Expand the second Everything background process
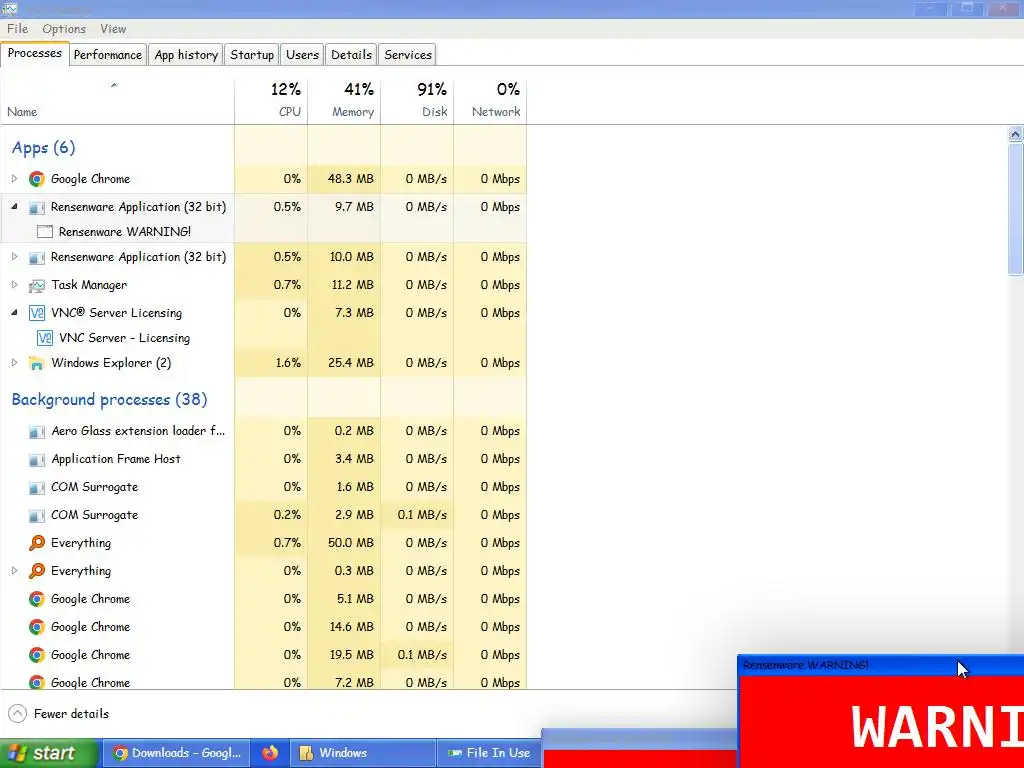The height and width of the screenshot is (768, 1024). pos(14,571)
